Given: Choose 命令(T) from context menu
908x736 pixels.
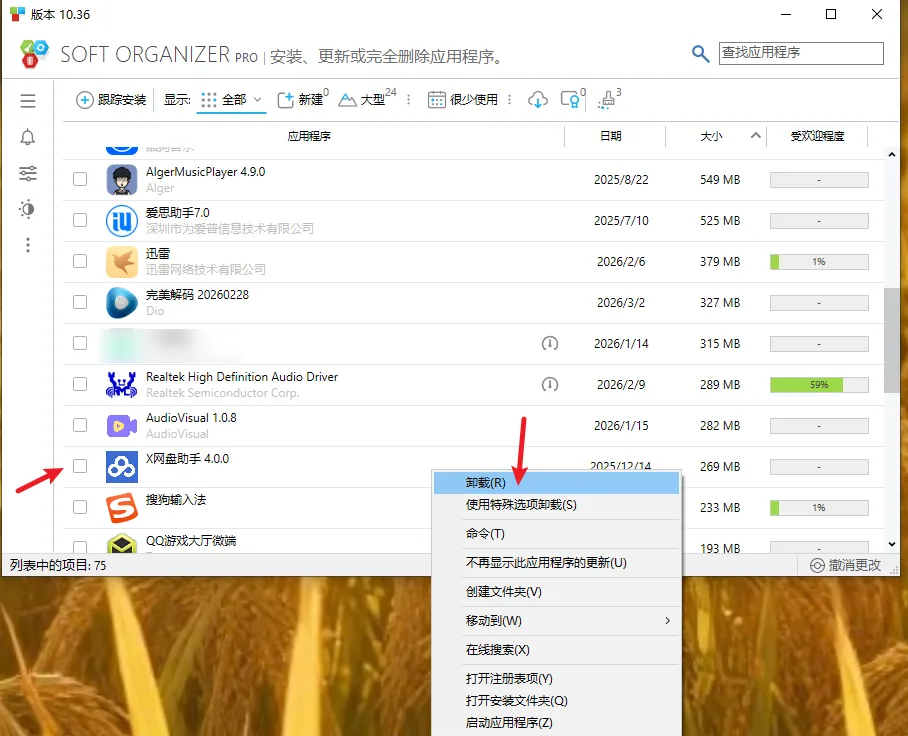Looking at the screenshot, I should pyautogui.click(x=556, y=534).
